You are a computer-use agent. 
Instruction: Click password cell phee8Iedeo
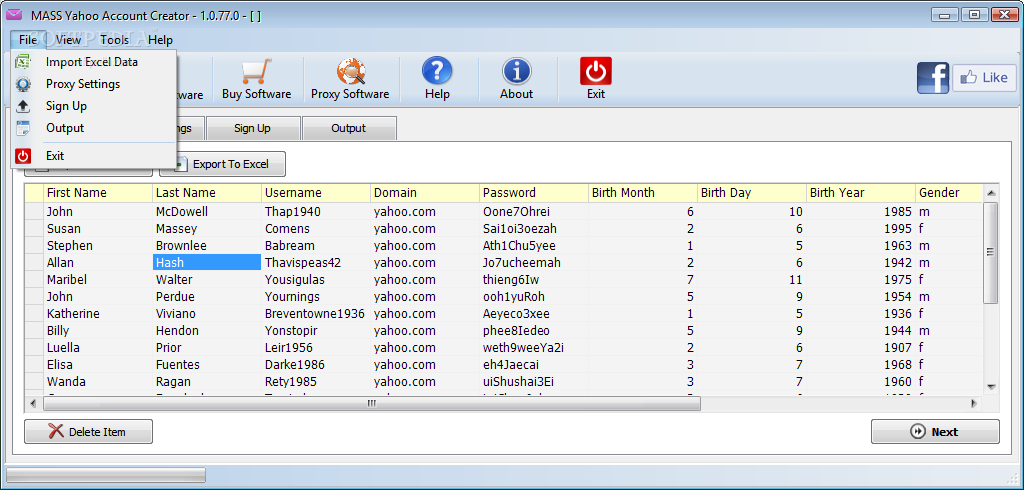click(534, 331)
